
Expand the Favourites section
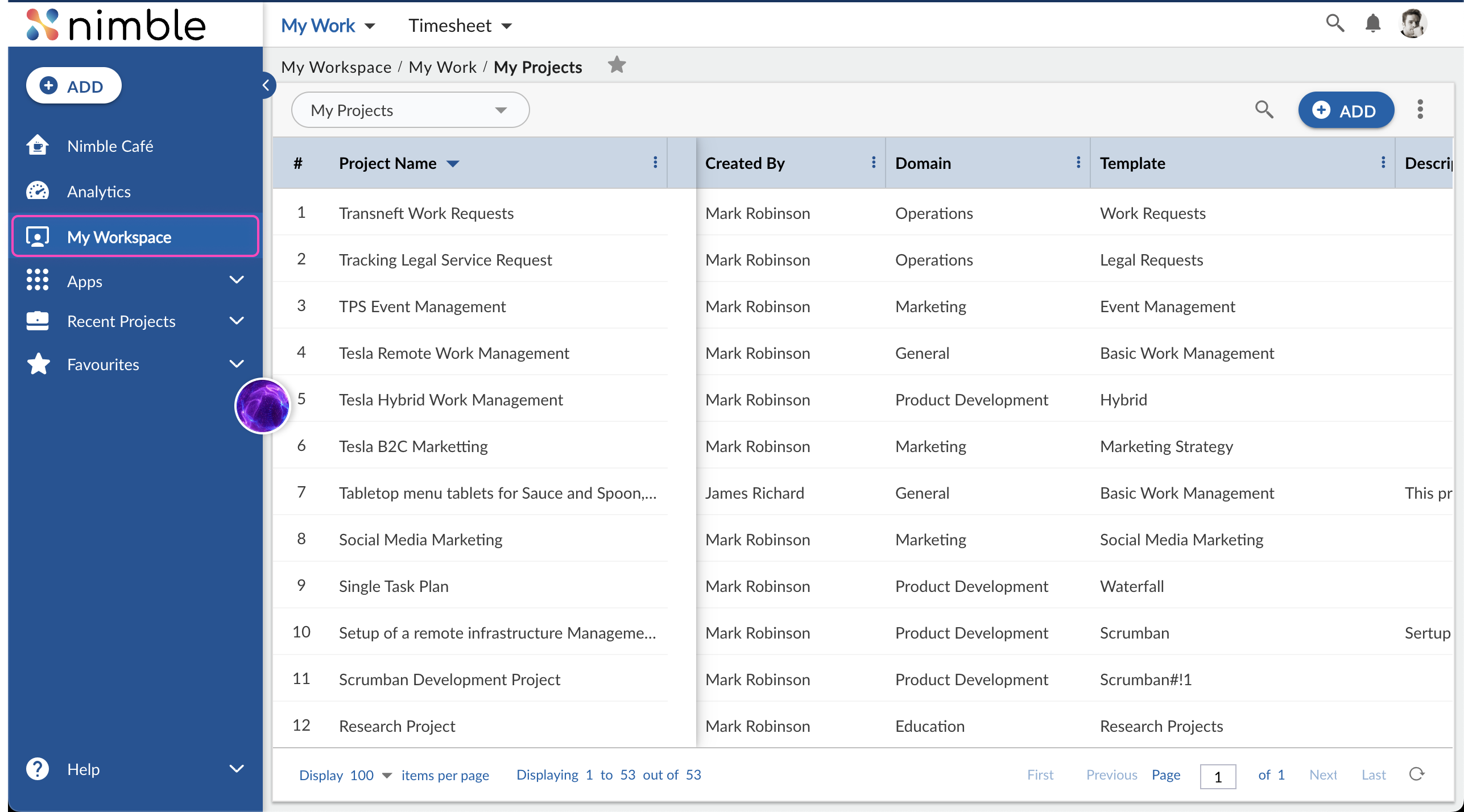[237, 364]
